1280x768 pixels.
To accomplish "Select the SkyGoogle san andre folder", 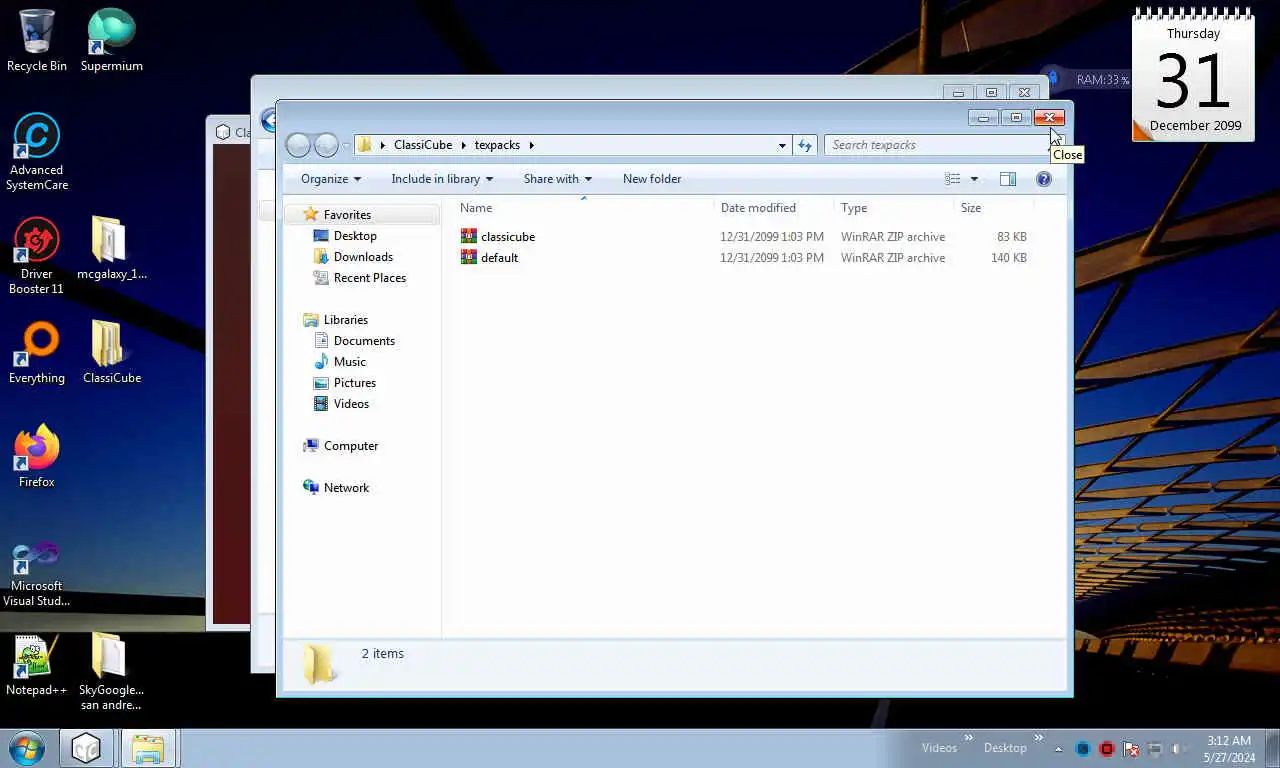I will coord(112,672).
